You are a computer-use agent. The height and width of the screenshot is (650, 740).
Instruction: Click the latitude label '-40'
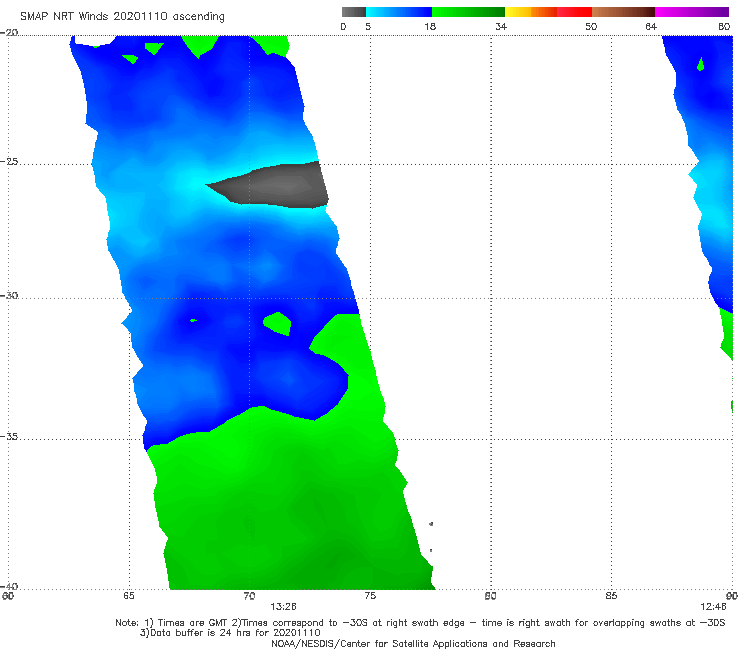9,586
